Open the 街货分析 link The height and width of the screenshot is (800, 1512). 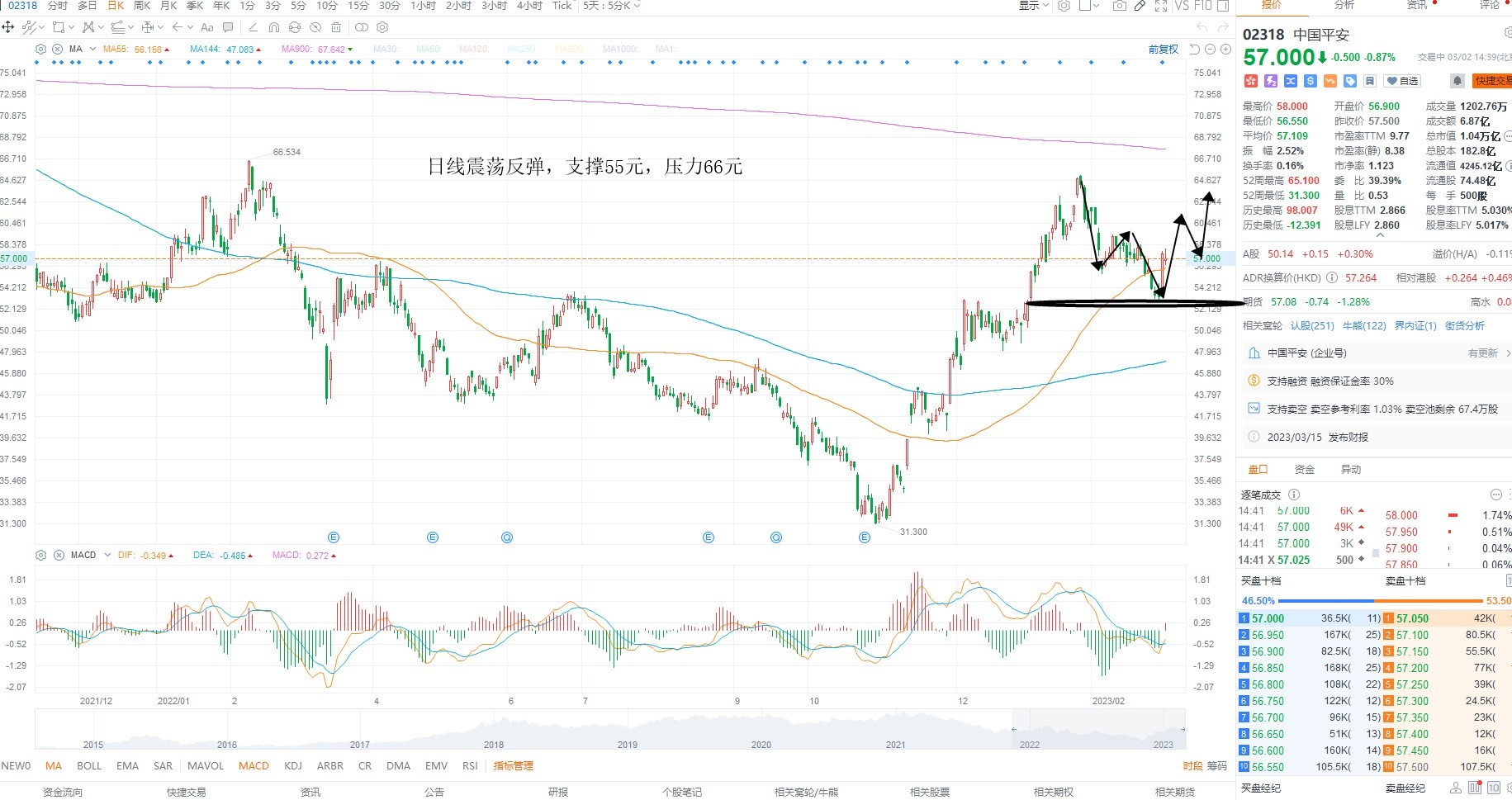pos(1465,325)
